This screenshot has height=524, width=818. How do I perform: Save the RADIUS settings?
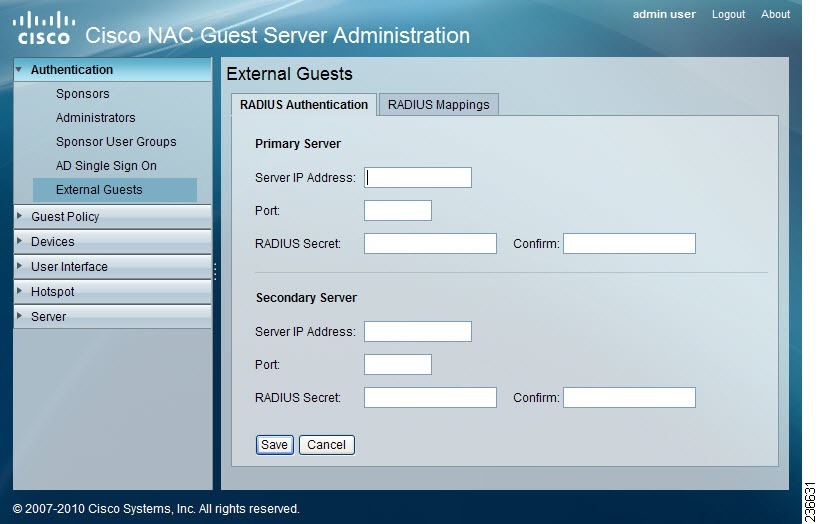click(274, 445)
